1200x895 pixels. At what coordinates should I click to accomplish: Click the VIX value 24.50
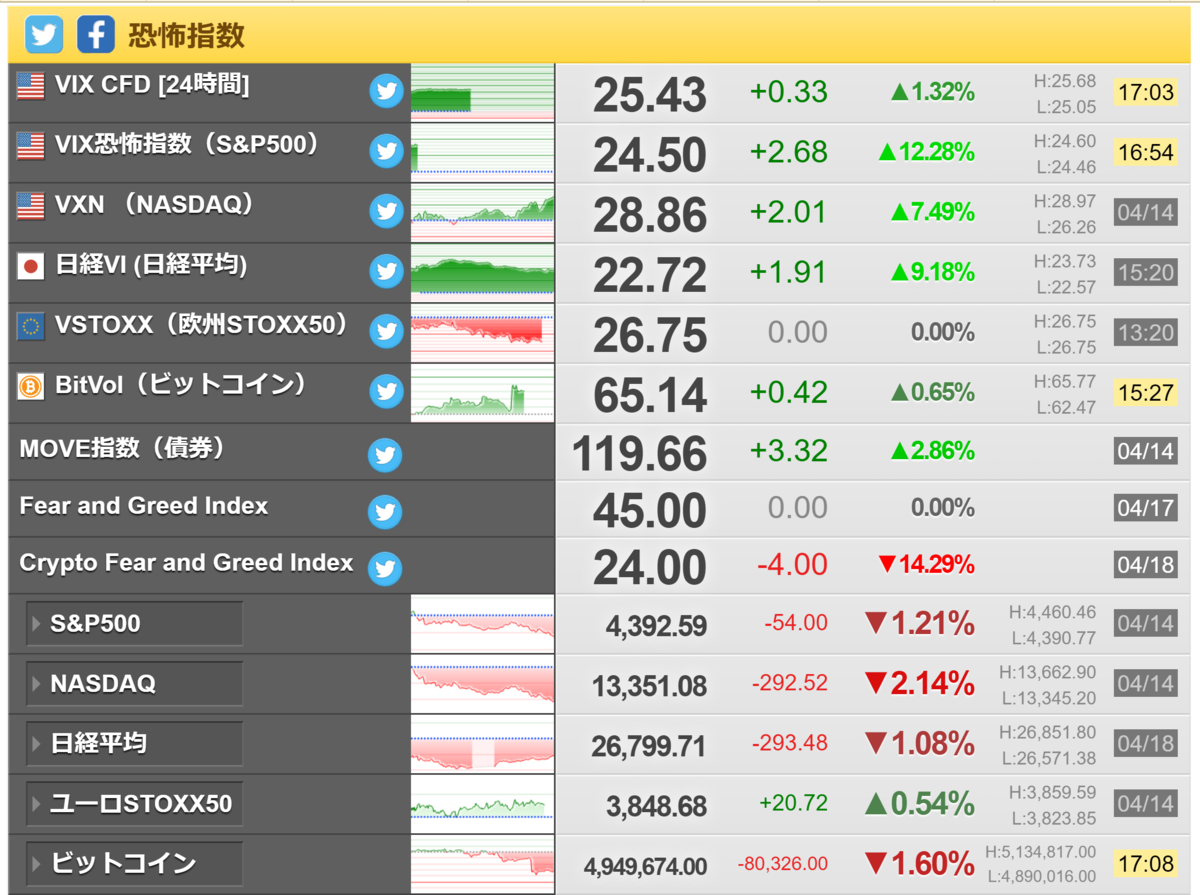tap(650, 155)
